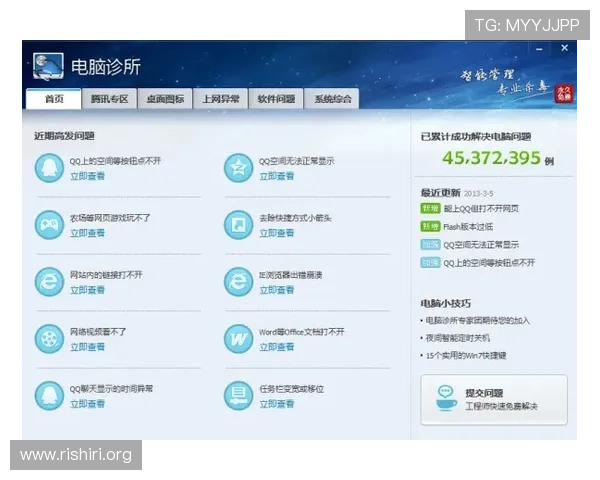The height and width of the screenshot is (480, 600).
Task: Click the shortcut arrow icon for 去除快捷方式小箭头
Action: 238,225
